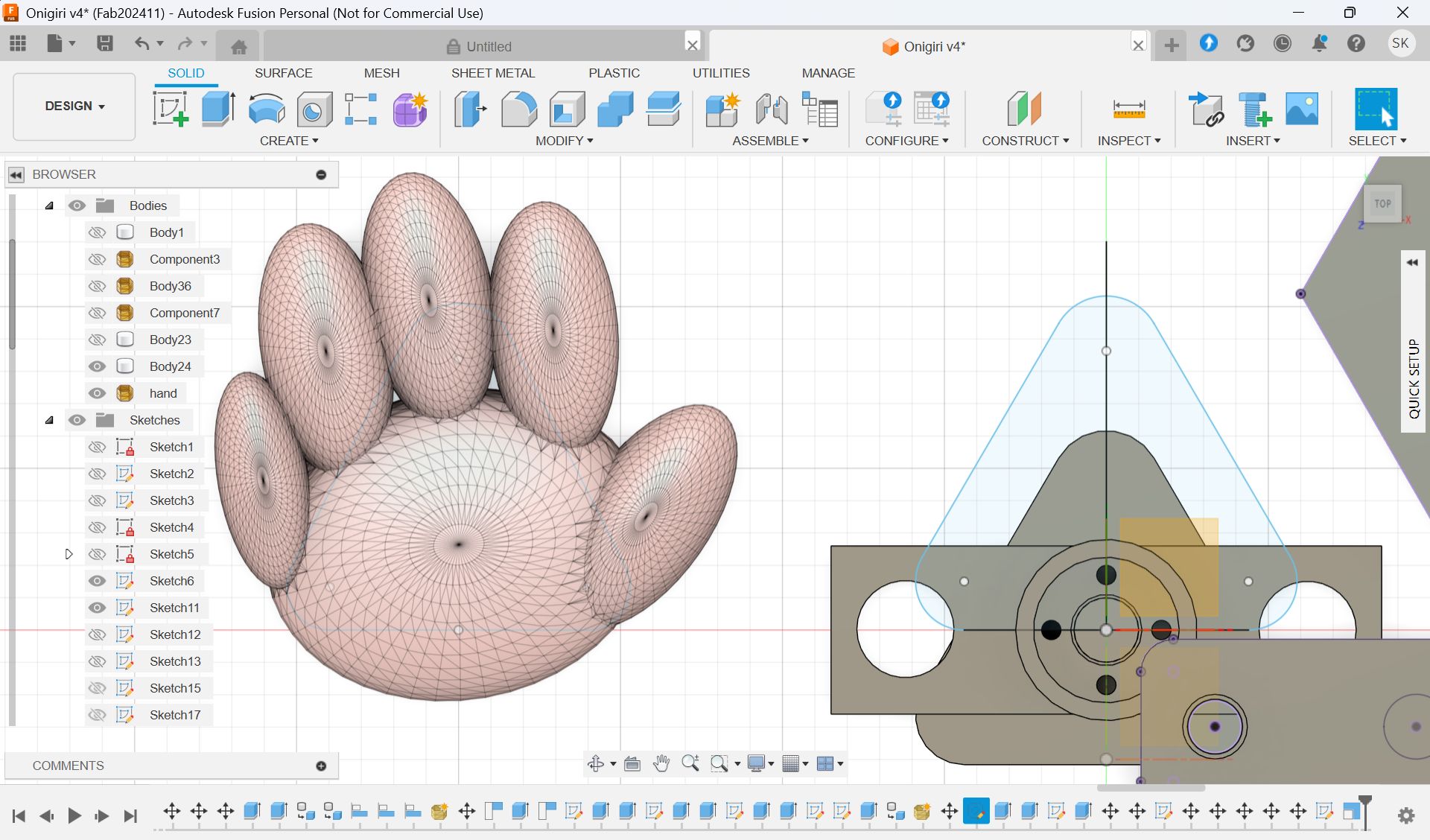Screen dimensions: 1430x840
Task: Switch to the MESH tab
Action: pos(381,73)
